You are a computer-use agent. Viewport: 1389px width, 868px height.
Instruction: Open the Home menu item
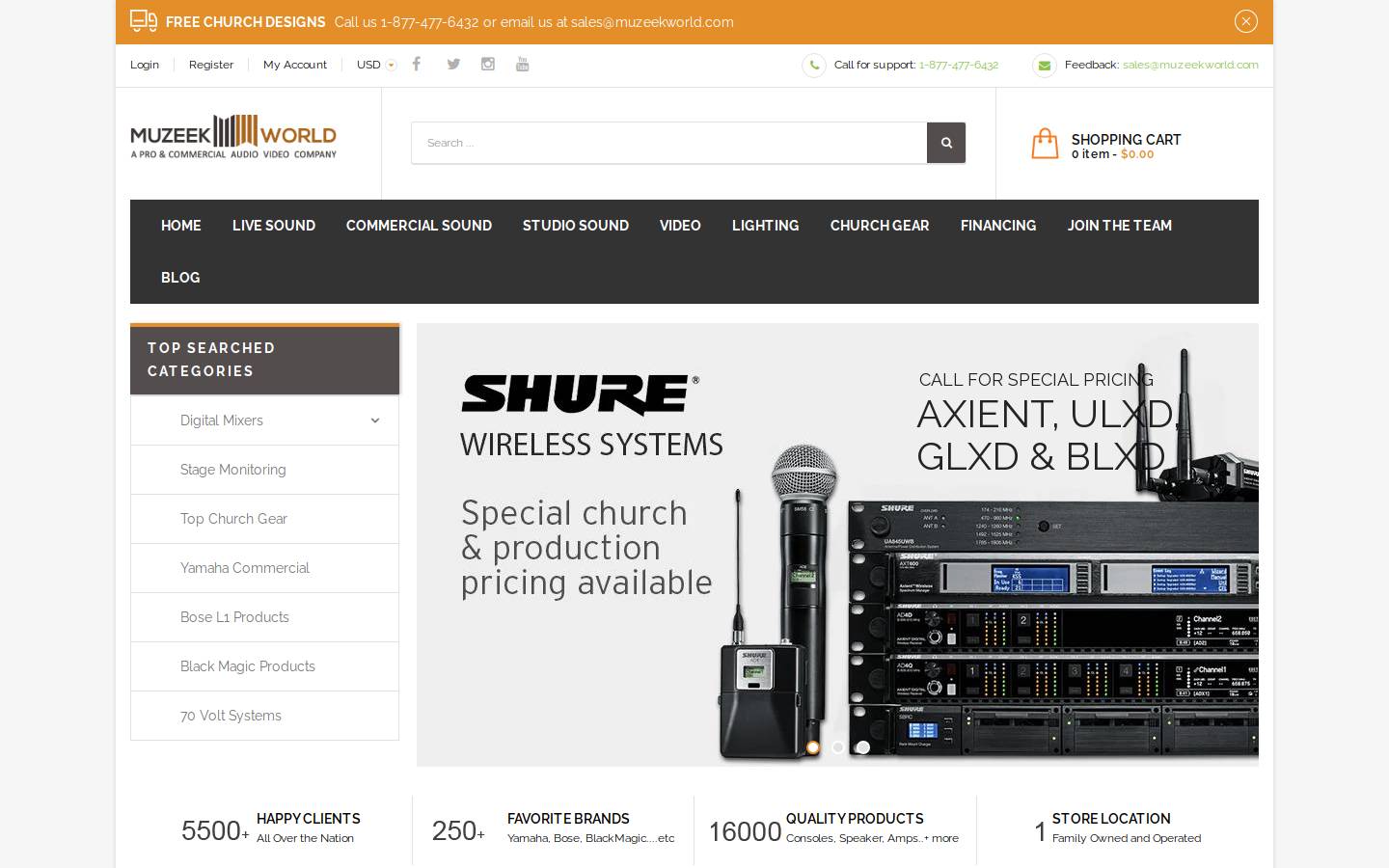coord(181,226)
